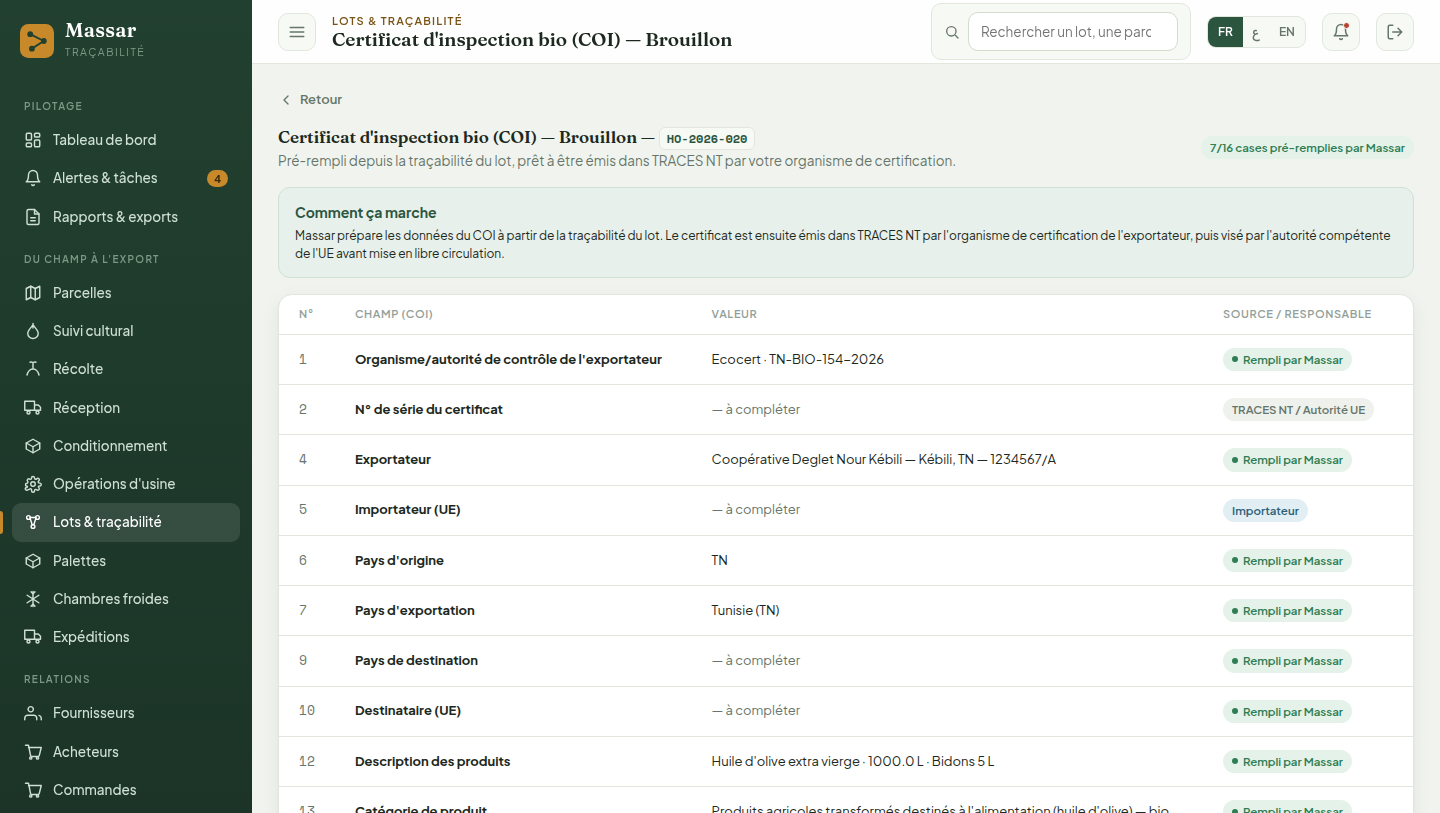
Task: Click the Alertes & tâches bell icon
Action: (x=33, y=178)
